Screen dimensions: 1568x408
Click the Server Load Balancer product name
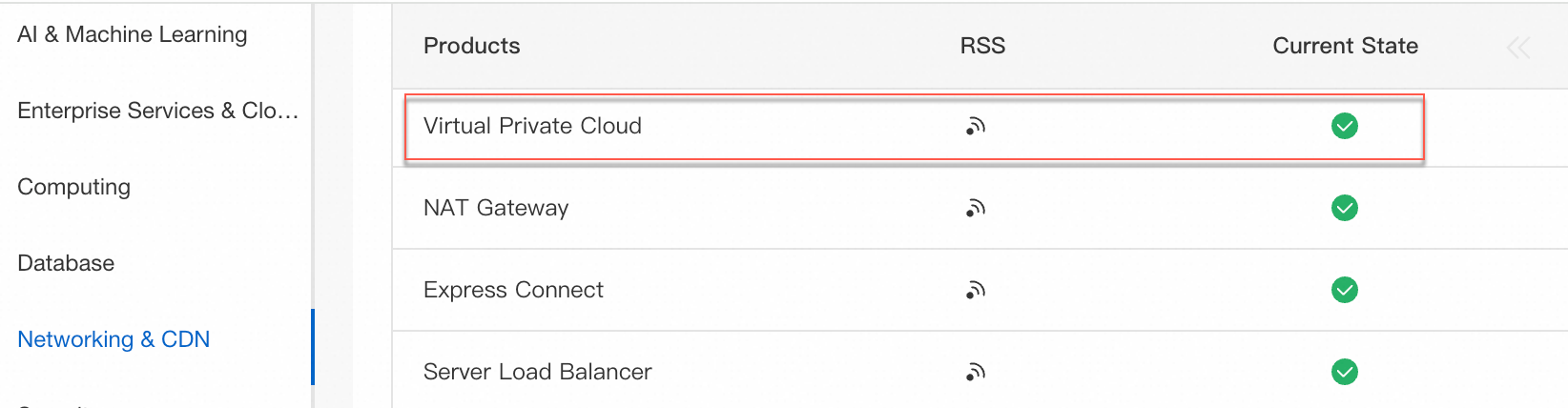coord(538,372)
